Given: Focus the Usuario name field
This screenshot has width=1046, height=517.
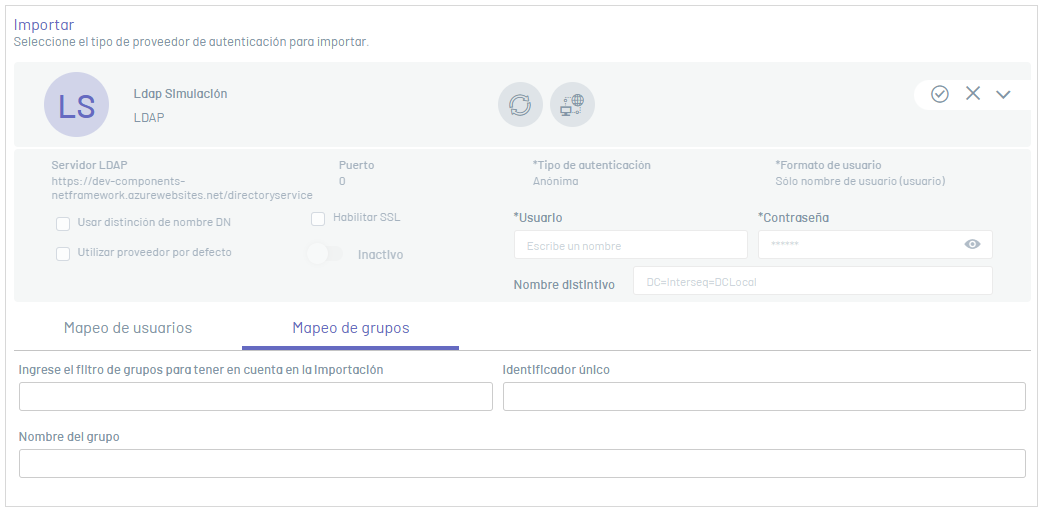Looking at the screenshot, I should tap(630, 245).
